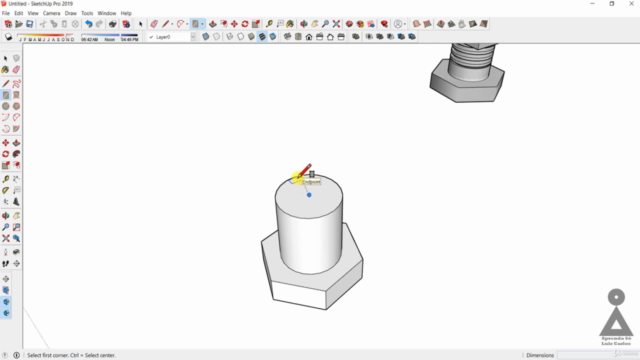Select the Protractor tool in the left toolbar
This screenshot has height=360, width=640.
(x=6, y=190)
